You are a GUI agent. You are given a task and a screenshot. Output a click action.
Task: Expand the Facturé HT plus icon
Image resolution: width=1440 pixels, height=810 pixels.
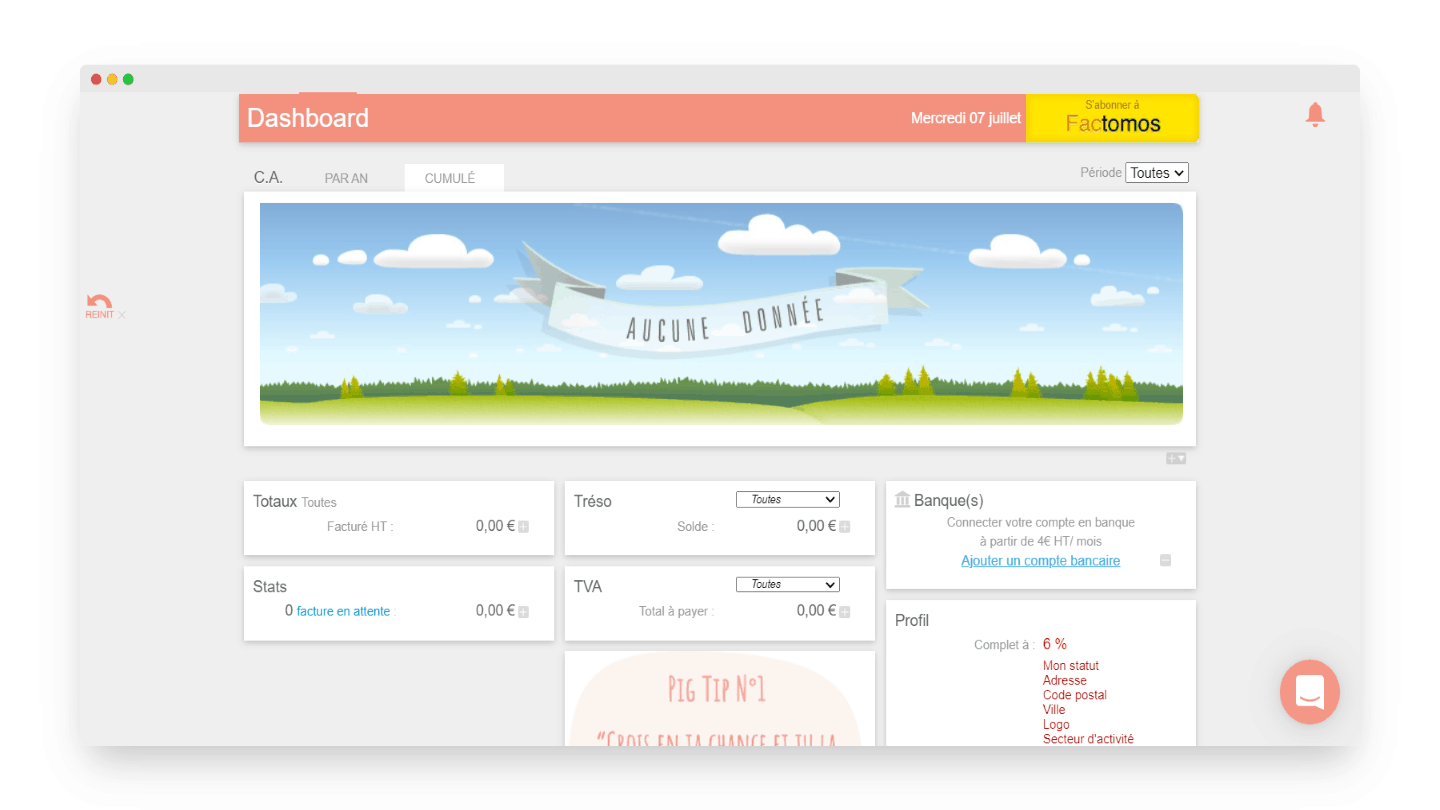click(x=523, y=527)
